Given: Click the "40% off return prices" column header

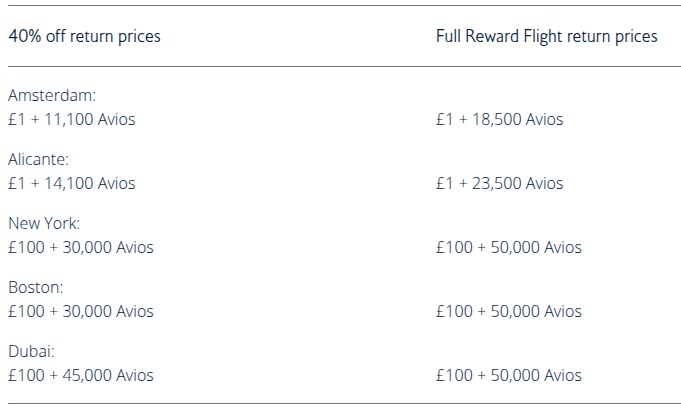Looking at the screenshot, I should tap(84, 36).
